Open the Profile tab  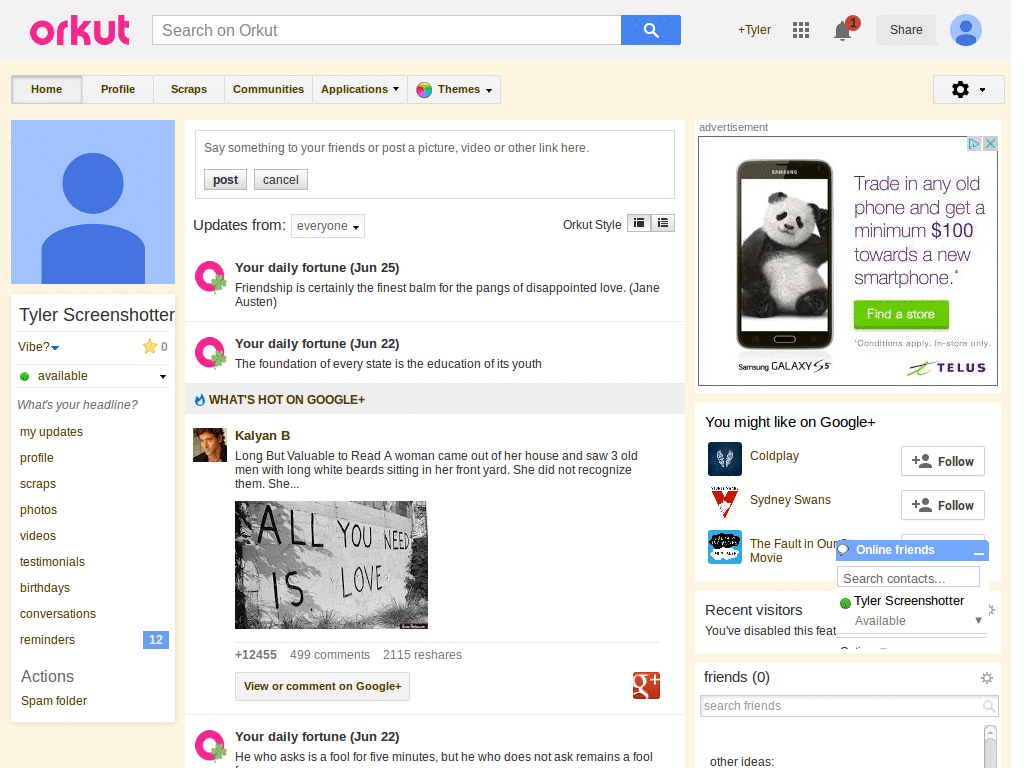[118, 89]
